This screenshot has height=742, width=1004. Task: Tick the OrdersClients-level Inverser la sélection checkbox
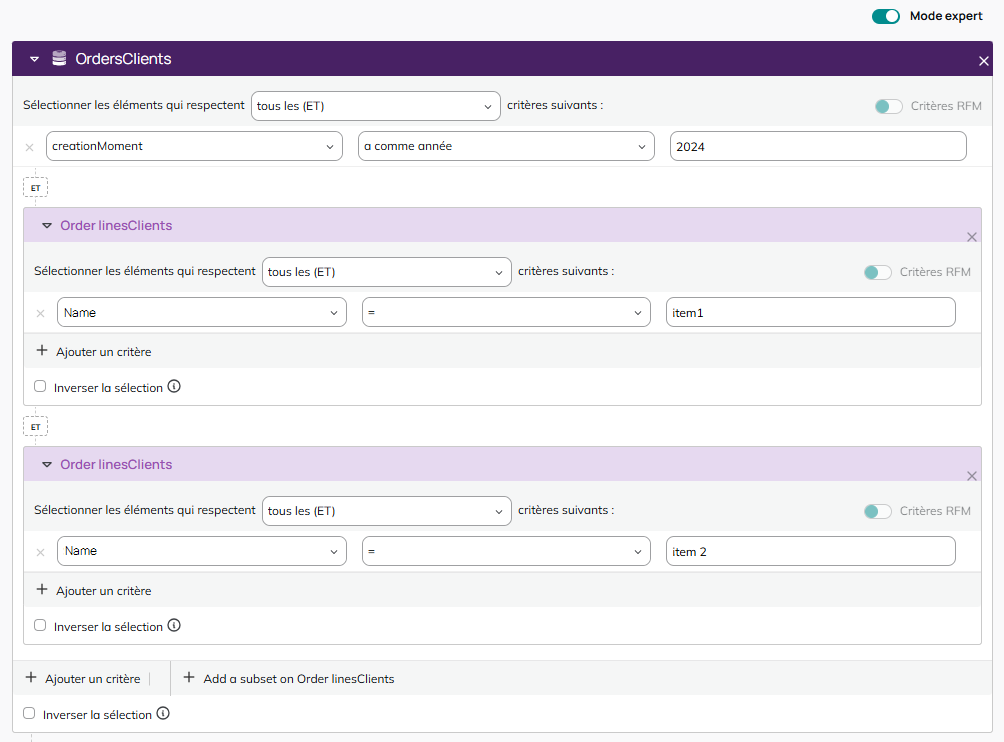pos(29,713)
